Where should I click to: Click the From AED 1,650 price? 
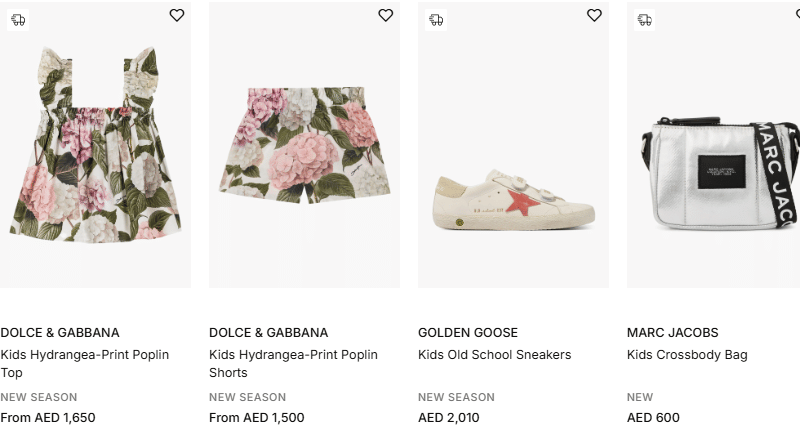coord(48,418)
